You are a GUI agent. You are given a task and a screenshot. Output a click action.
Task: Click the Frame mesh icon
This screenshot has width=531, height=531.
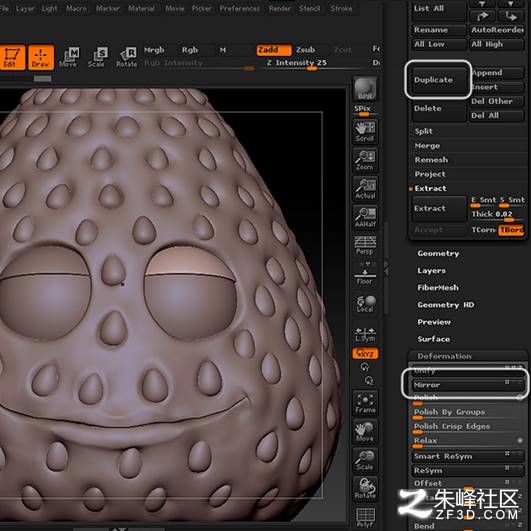pyautogui.click(x=365, y=403)
